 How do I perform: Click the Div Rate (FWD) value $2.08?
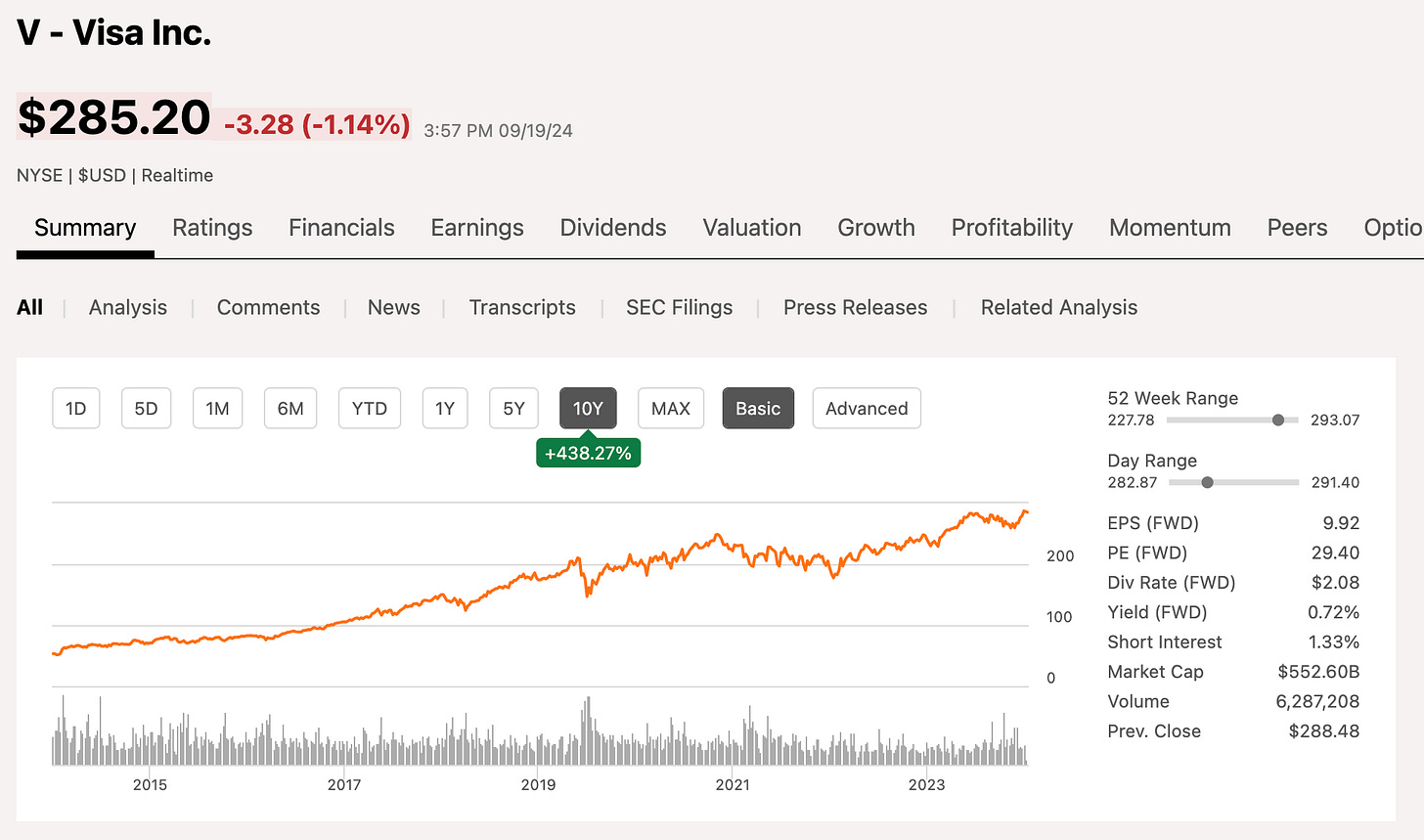[1335, 583]
